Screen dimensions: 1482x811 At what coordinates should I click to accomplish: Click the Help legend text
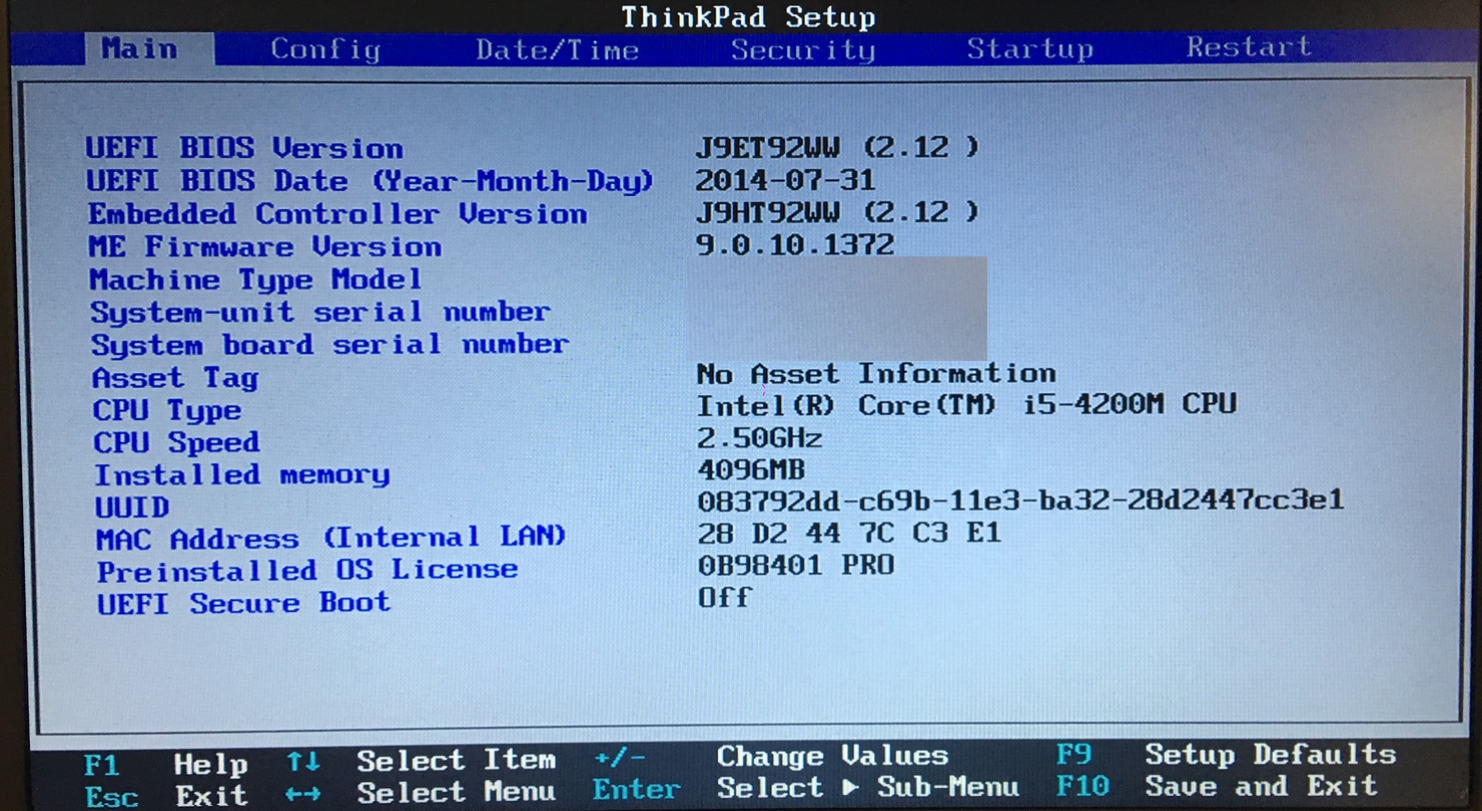(210, 765)
